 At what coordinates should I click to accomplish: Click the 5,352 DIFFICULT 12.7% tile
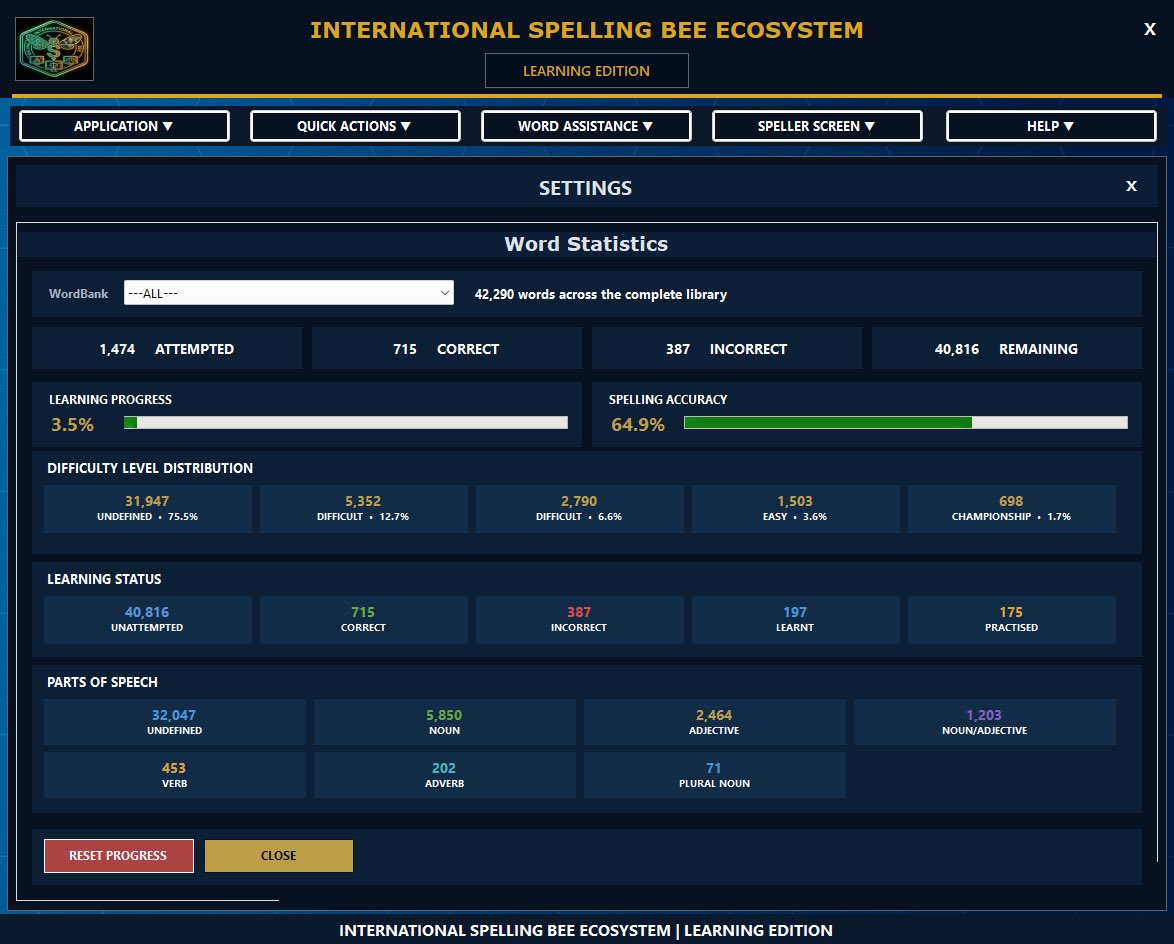click(x=363, y=508)
